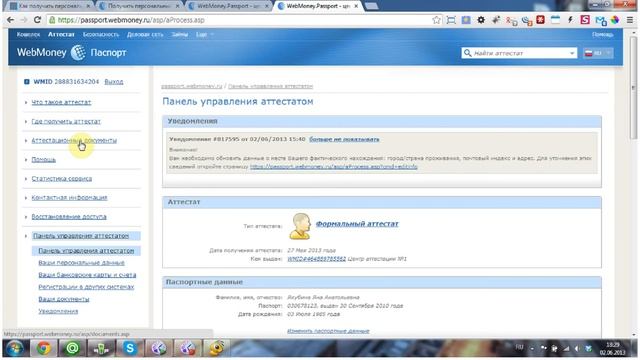Click Изменить паспортные данные link

pos(328,331)
